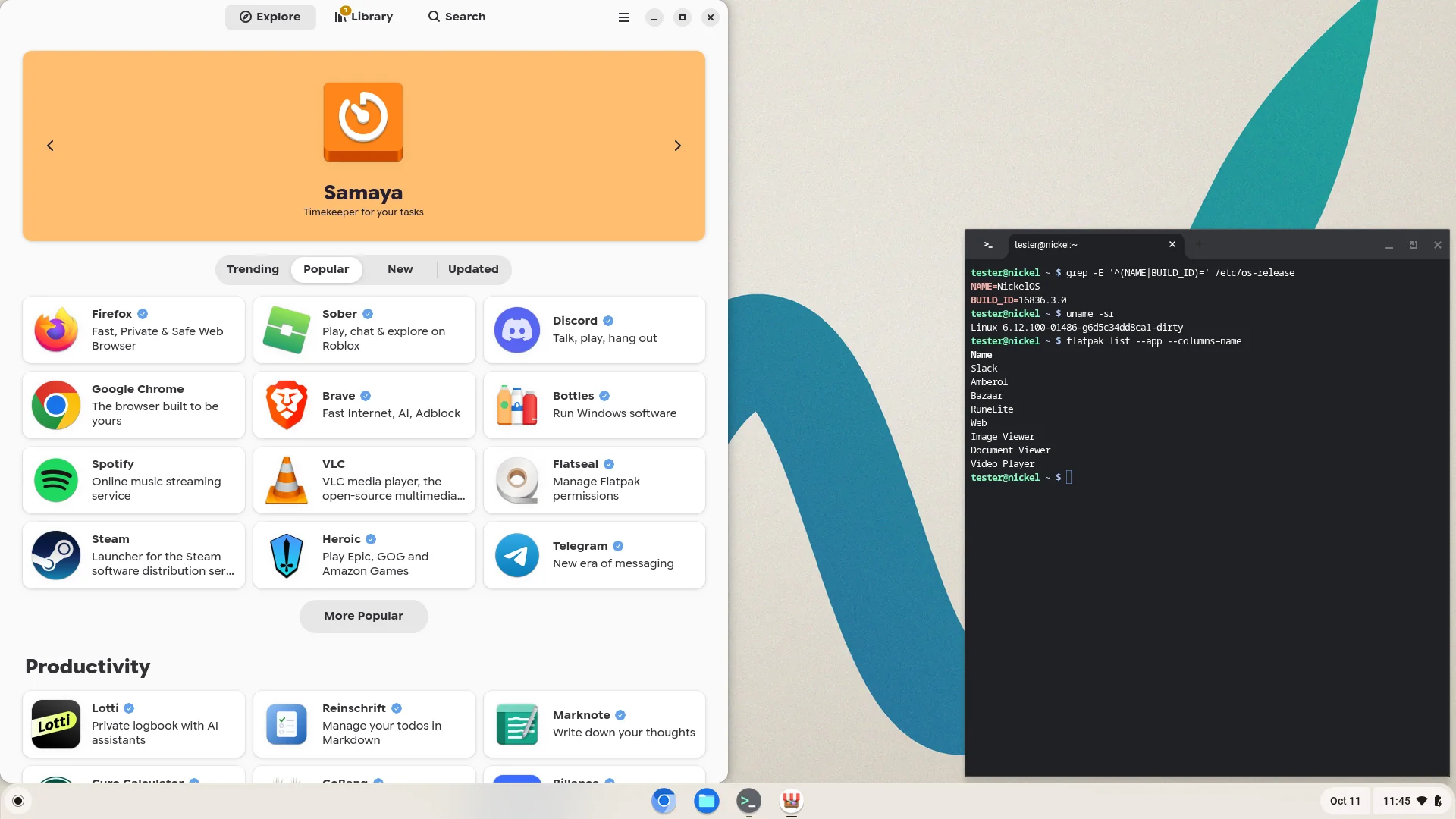Open the system status tray at 11:45
Screen dimensions: 1456x819
pyautogui.click(x=1412, y=801)
